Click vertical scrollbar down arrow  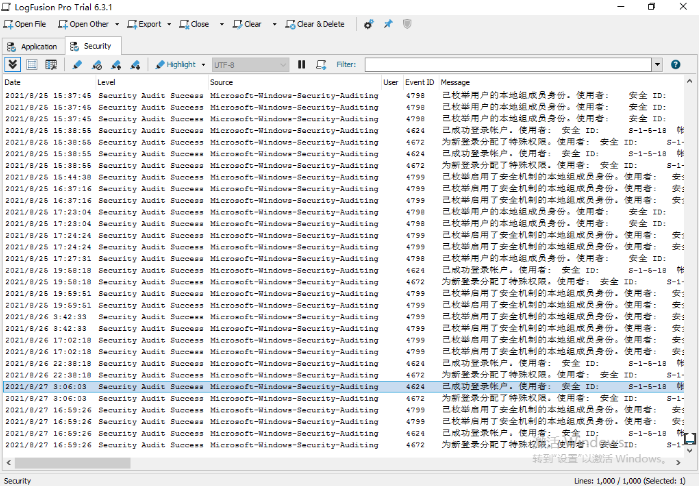[690, 450]
